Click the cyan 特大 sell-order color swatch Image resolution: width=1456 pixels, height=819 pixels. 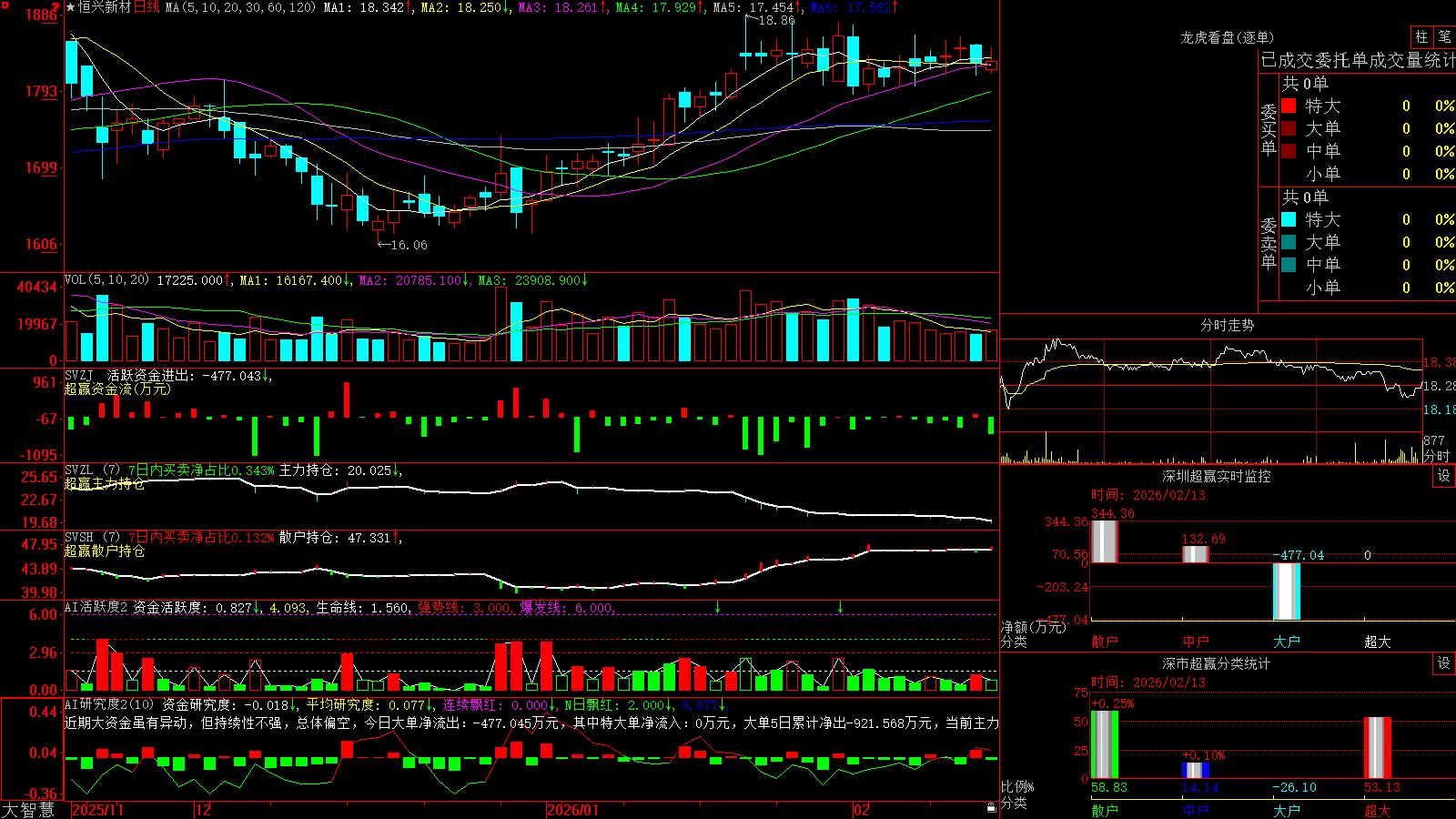click(x=1289, y=219)
